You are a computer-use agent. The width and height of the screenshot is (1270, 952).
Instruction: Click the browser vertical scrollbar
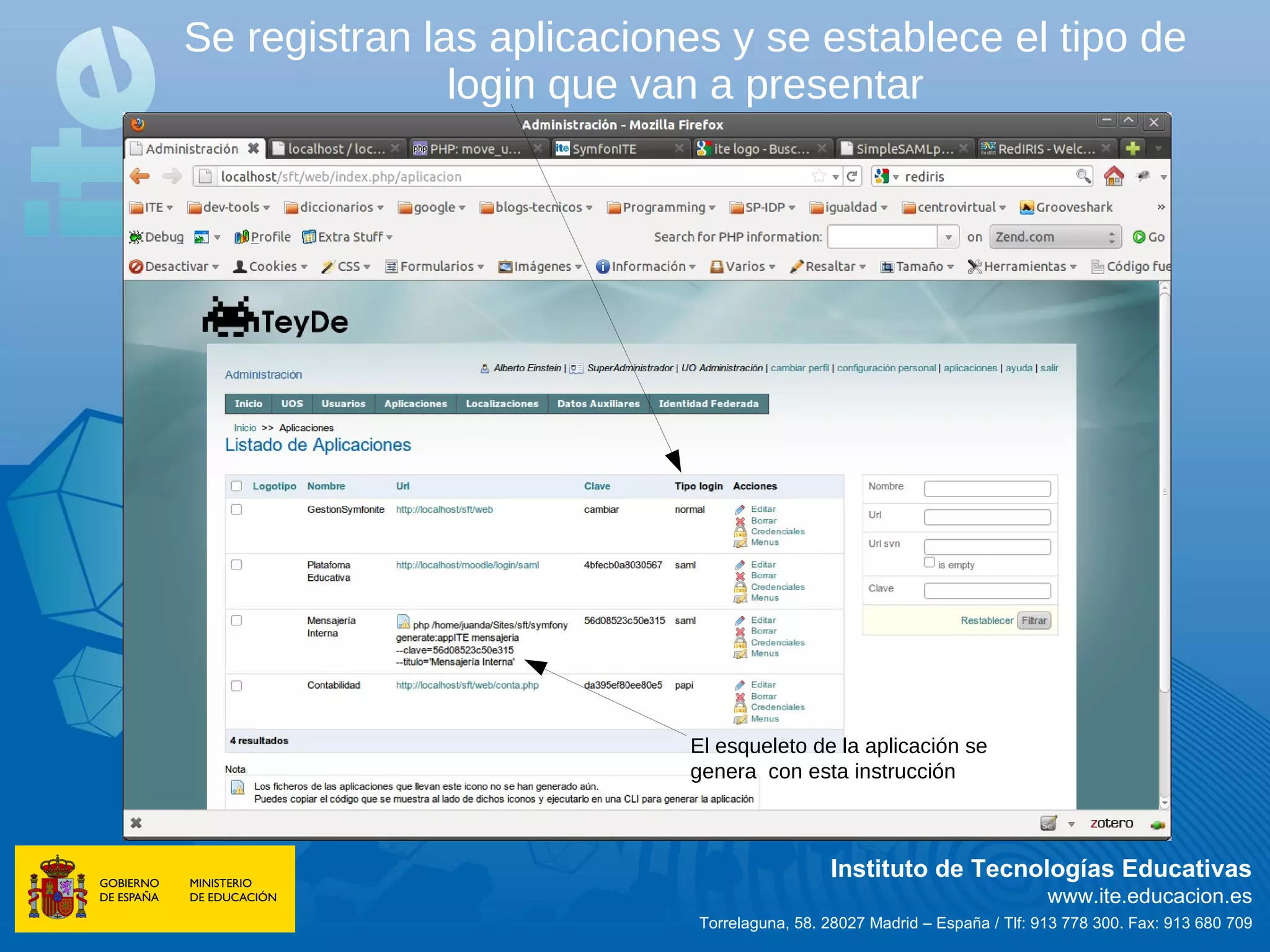tap(1165, 493)
